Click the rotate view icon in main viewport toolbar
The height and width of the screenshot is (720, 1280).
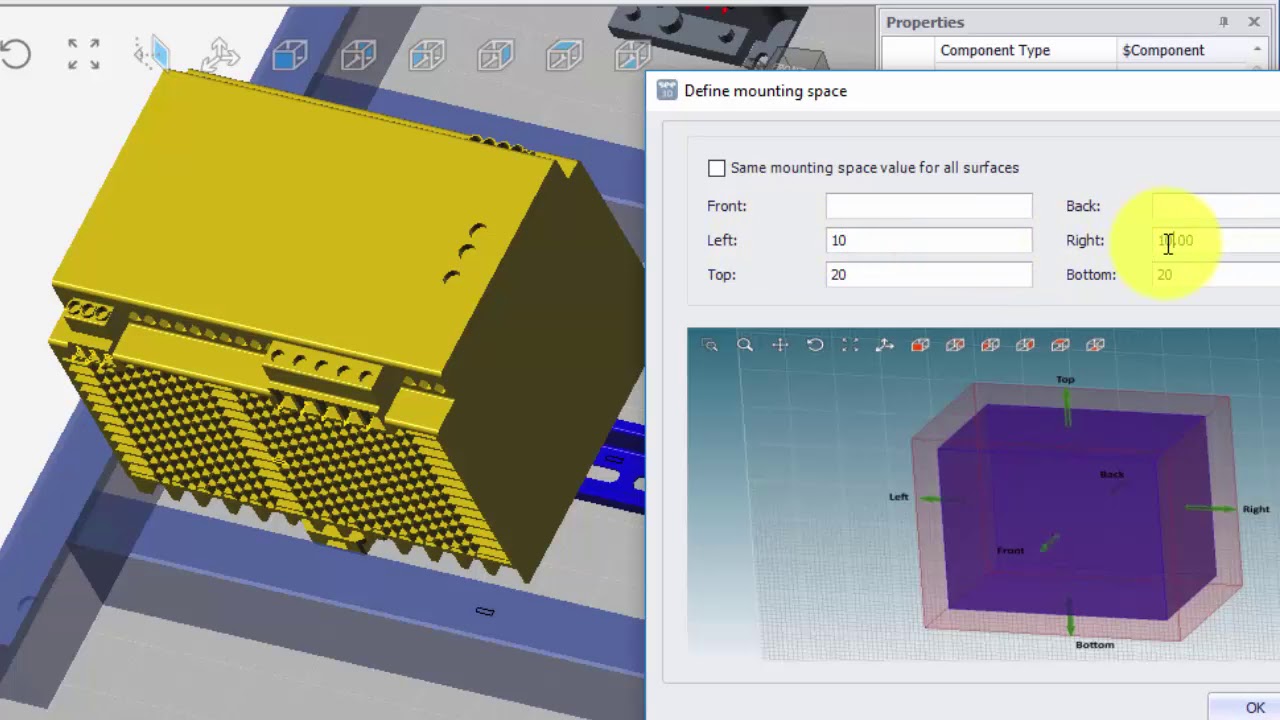tap(15, 54)
